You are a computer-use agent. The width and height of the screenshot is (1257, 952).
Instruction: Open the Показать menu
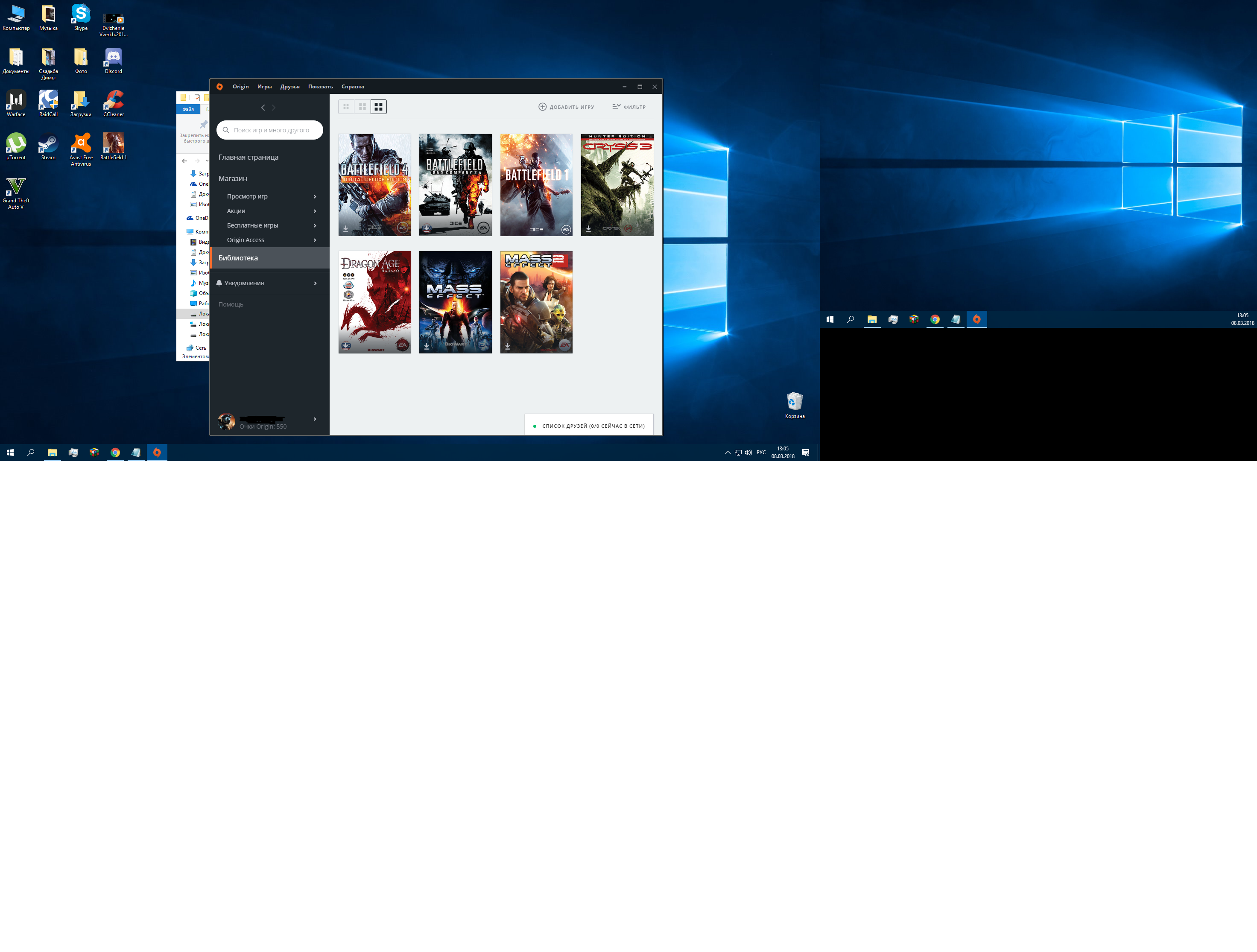tap(321, 87)
